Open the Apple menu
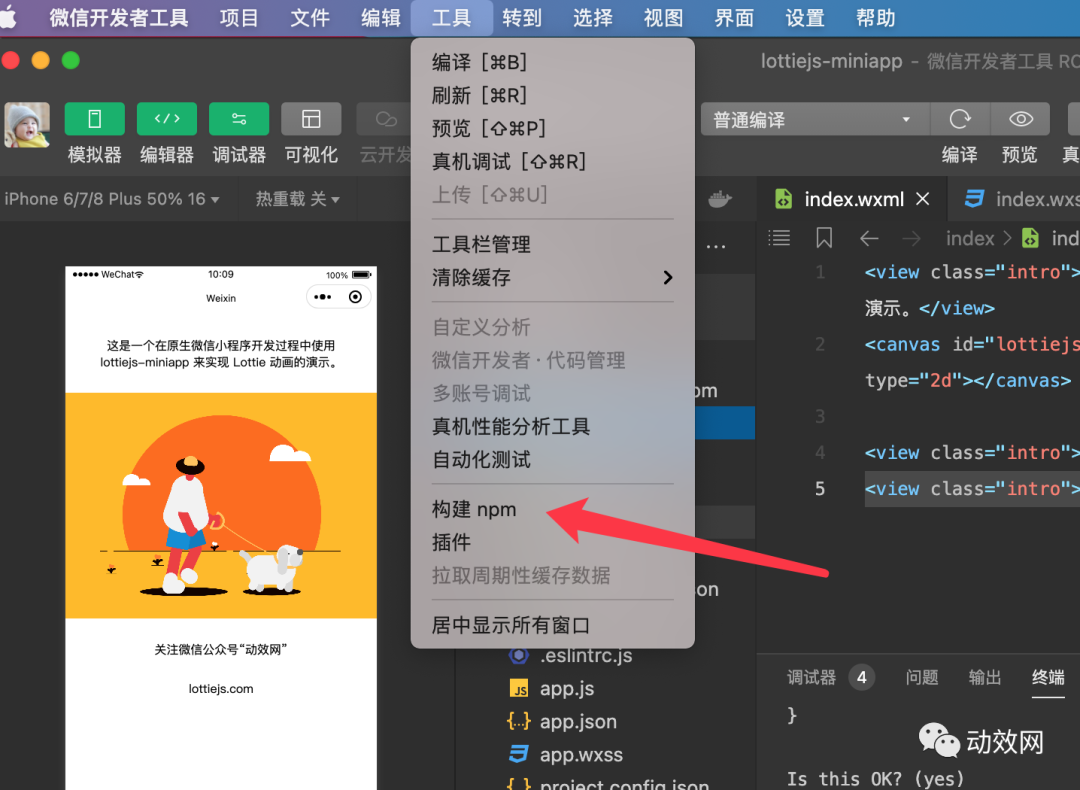The width and height of the screenshot is (1080, 790). pyautogui.click(x=9, y=17)
